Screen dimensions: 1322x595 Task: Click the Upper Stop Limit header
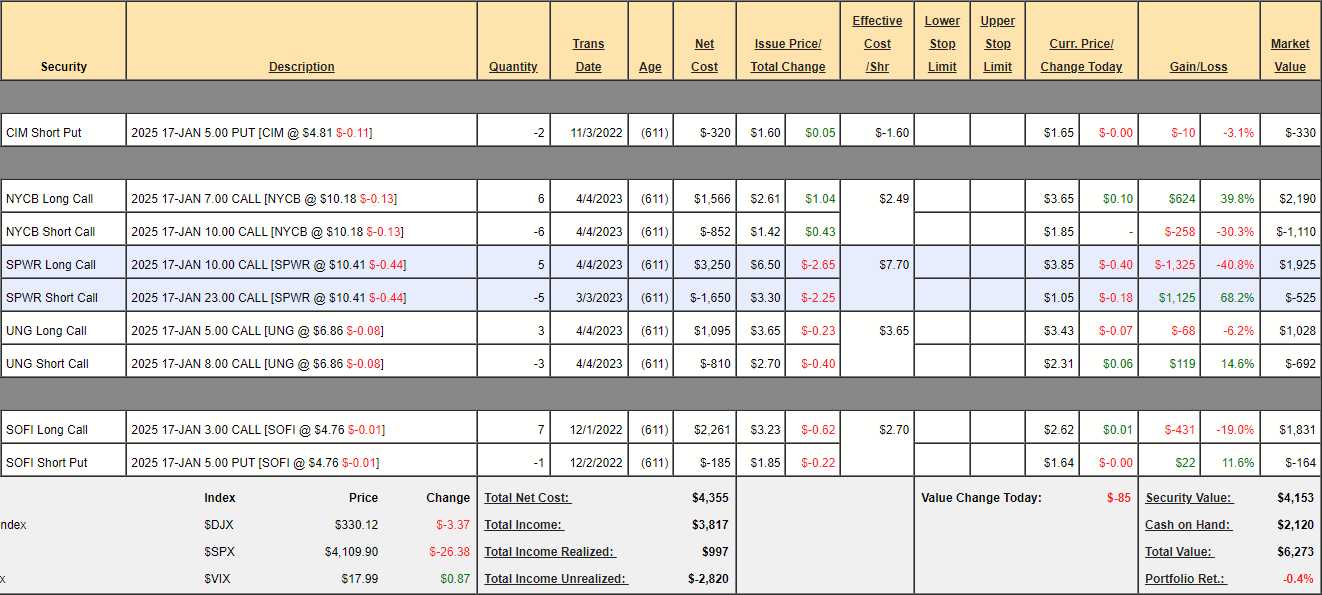[x=997, y=44]
